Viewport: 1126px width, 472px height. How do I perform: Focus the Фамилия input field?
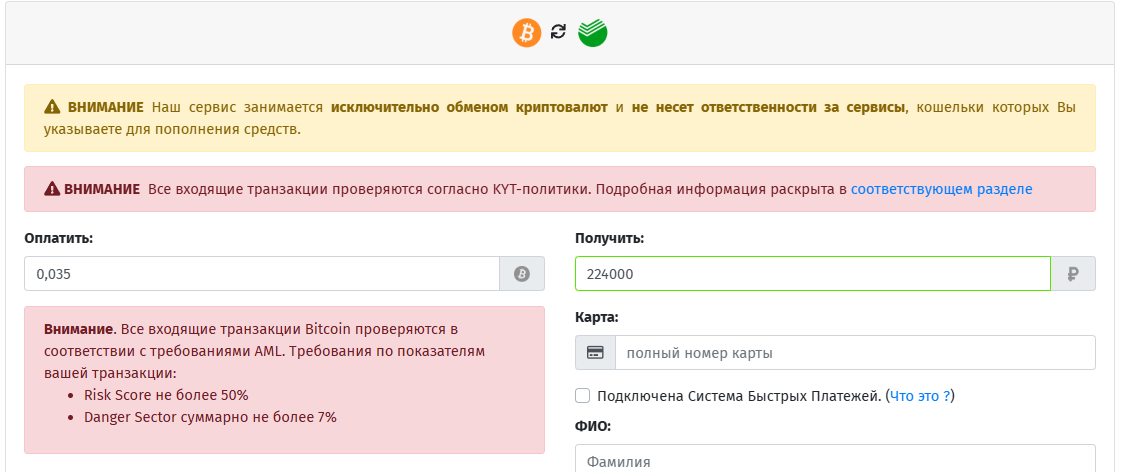coord(835,458)
